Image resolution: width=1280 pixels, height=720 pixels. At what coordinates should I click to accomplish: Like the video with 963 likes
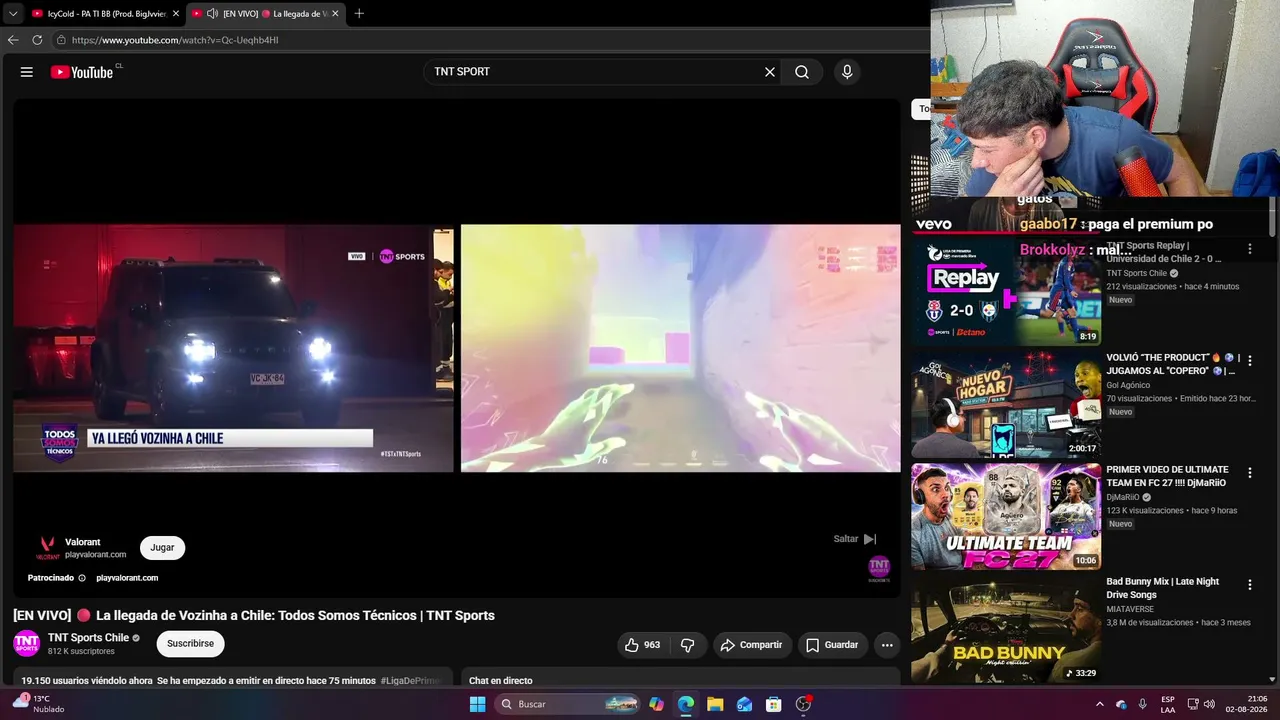click(642, 645)
